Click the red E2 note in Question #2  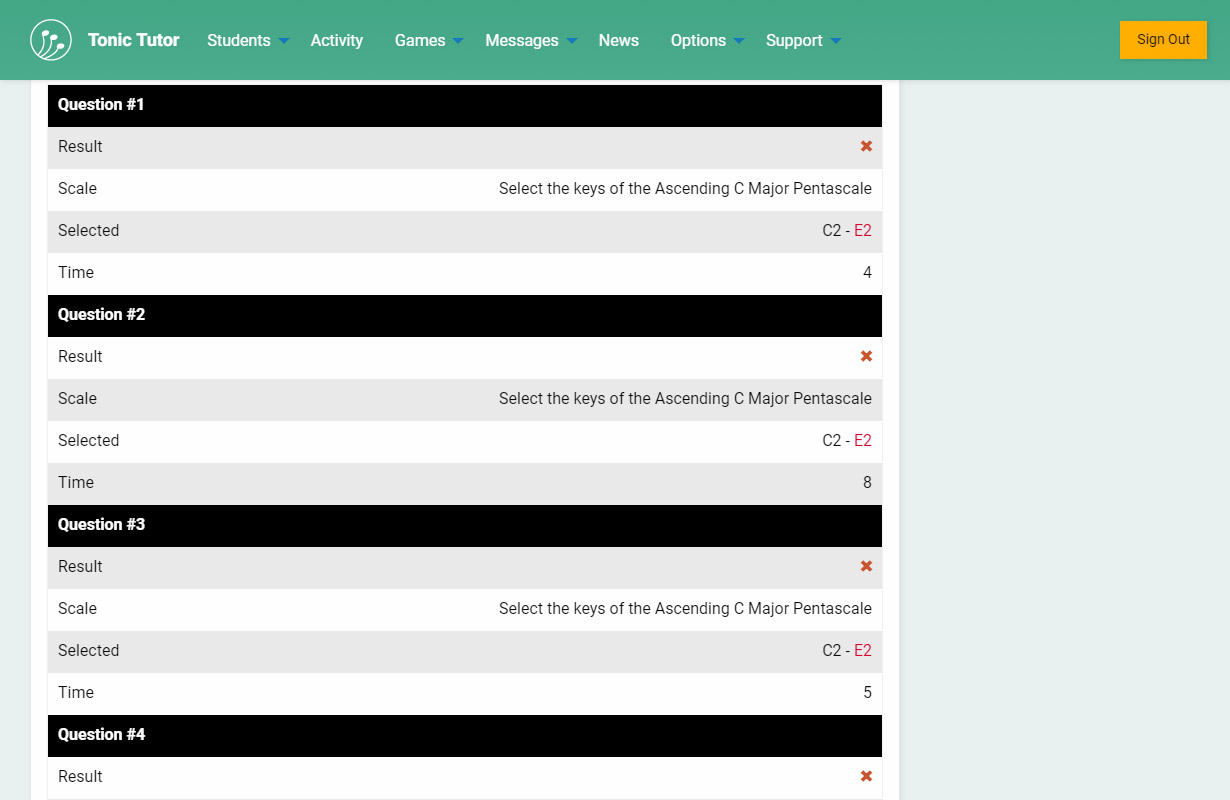coord(862,440)
